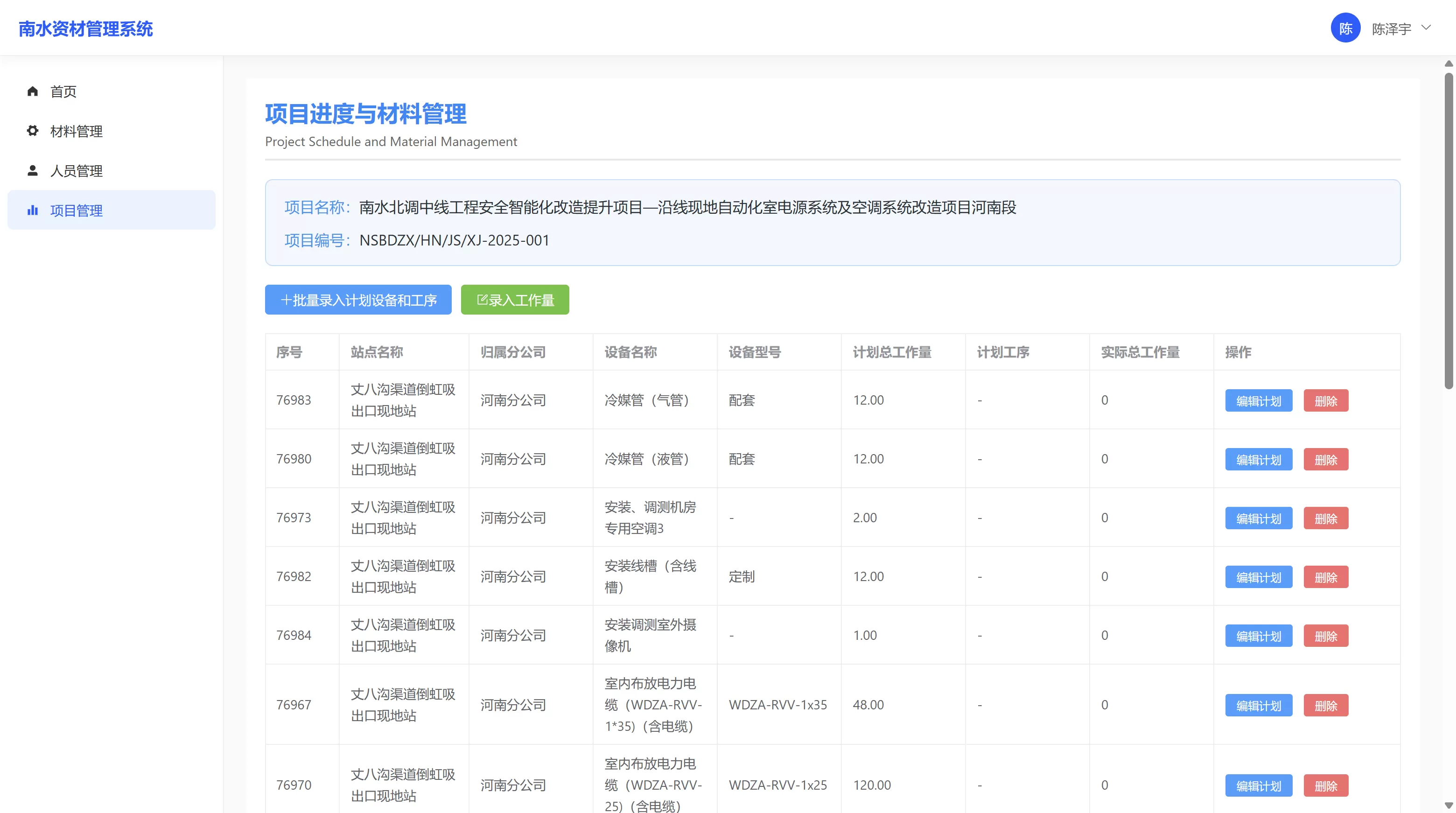Select 人员管理 in sidebar
This screenshot has width=1456, height=813.
point(77,171)
